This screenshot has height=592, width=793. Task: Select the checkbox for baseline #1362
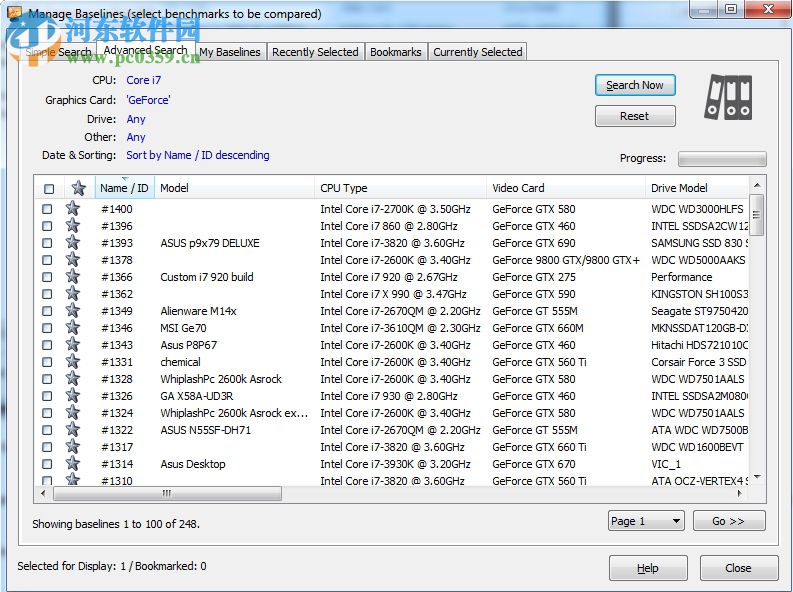tap(47, 294)
